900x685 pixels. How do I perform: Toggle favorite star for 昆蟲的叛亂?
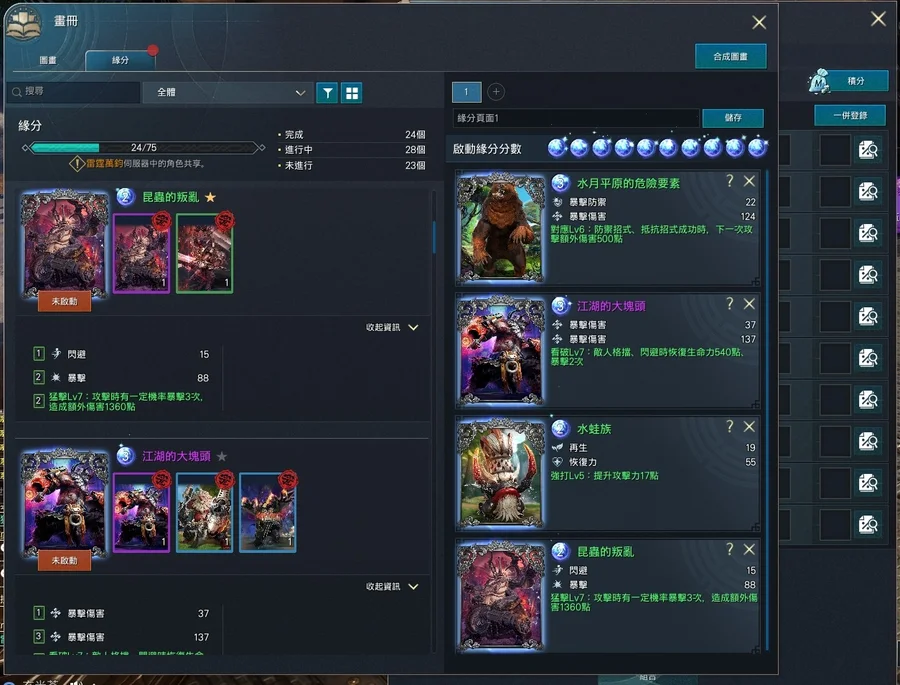211,198
